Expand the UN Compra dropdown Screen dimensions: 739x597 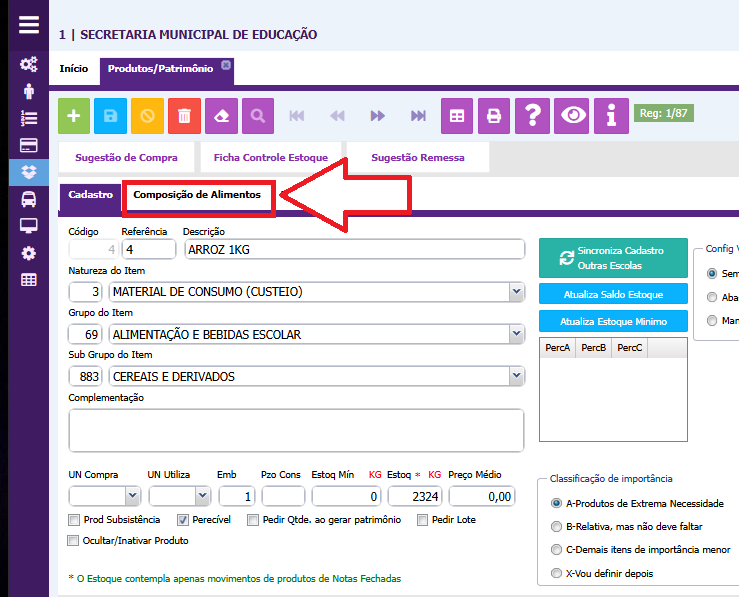point(132,496)
